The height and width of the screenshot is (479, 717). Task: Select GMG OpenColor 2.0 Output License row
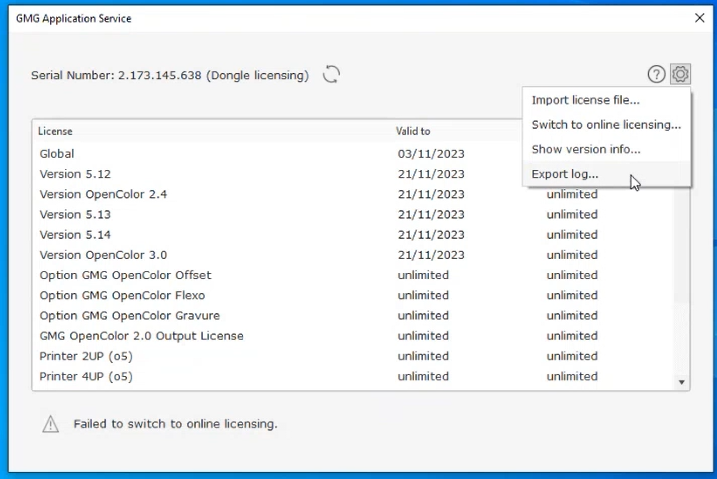coord(353,336)
